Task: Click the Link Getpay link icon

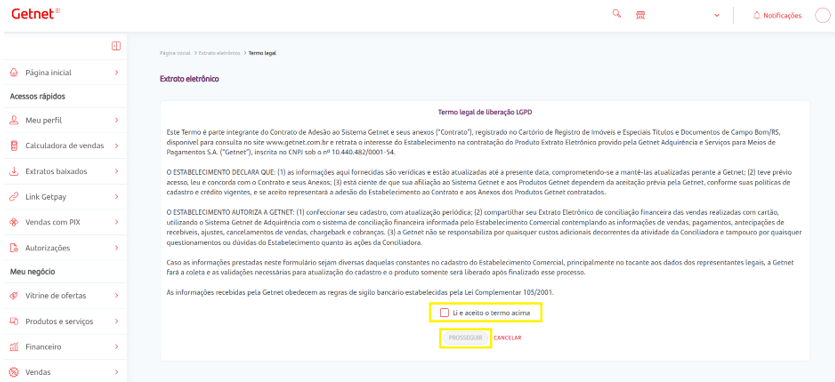Action: [14, 197]
